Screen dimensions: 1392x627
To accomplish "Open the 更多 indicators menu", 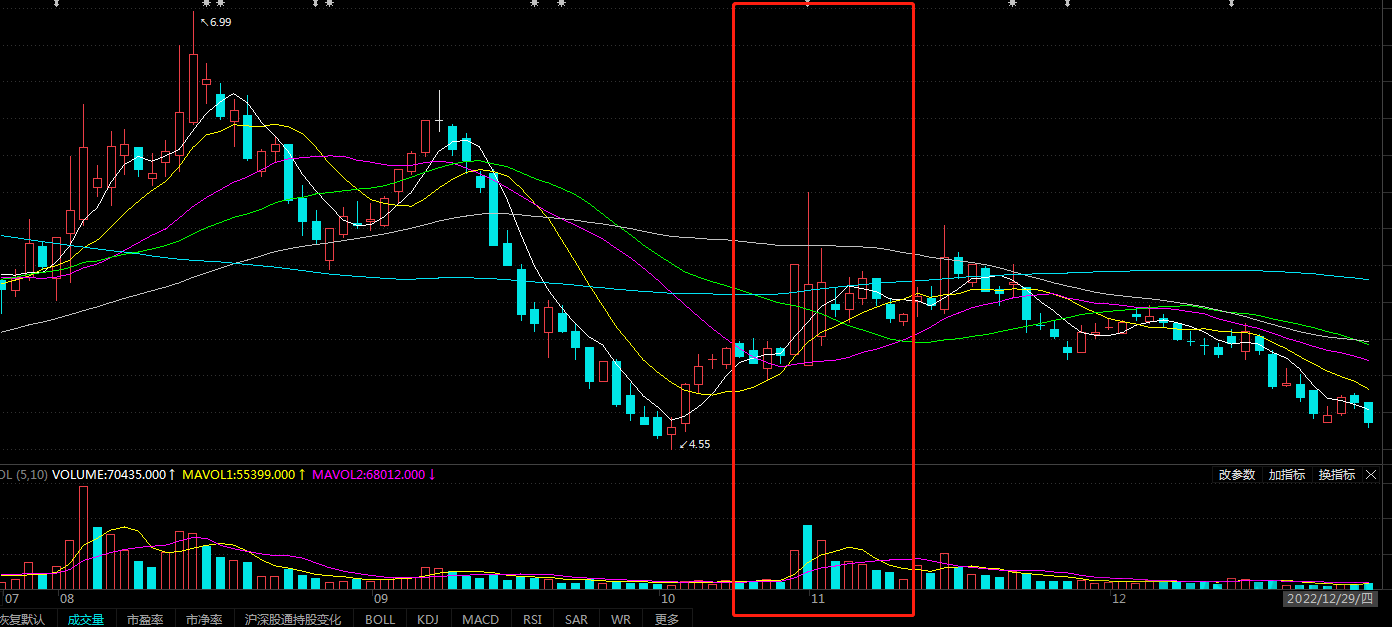I will 667,619.
